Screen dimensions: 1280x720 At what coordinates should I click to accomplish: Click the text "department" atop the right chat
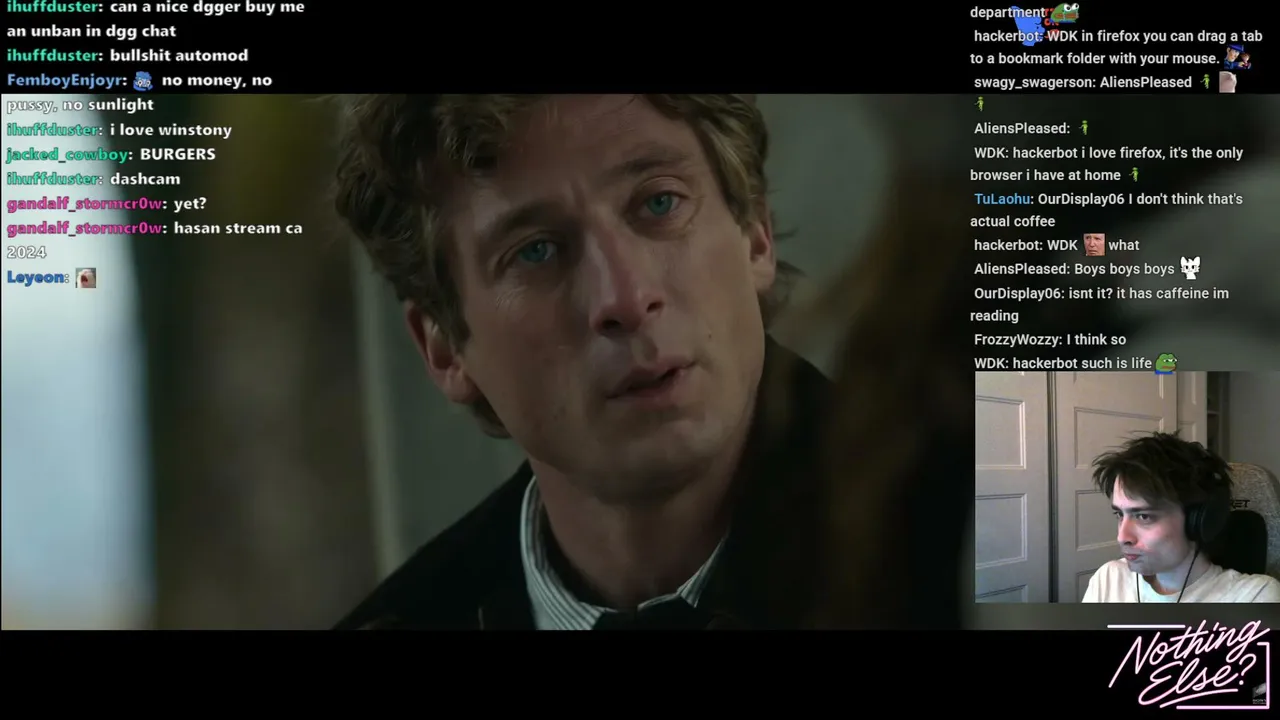[1007, 13]
